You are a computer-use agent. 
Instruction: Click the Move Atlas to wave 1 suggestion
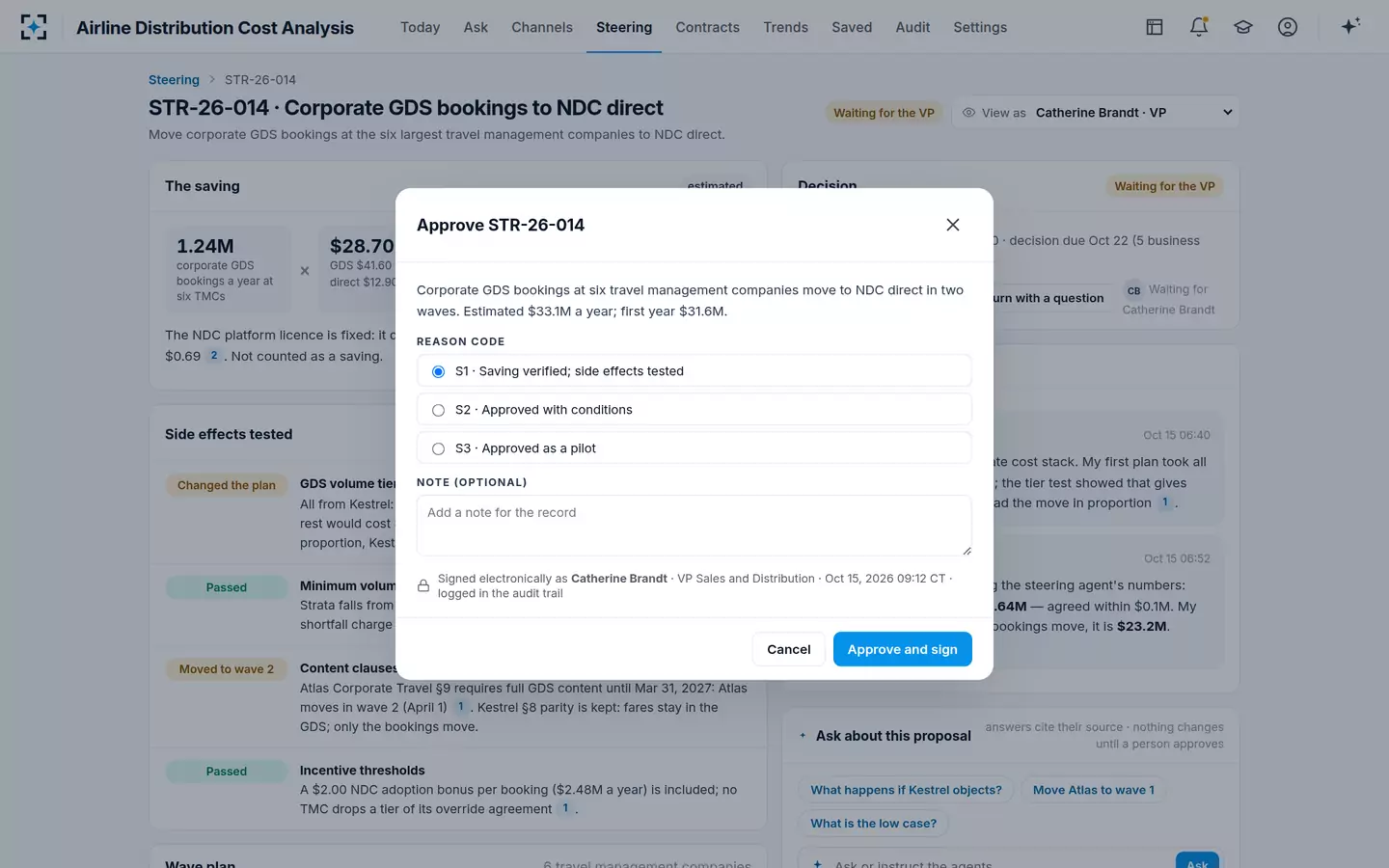coord(1094,790)
